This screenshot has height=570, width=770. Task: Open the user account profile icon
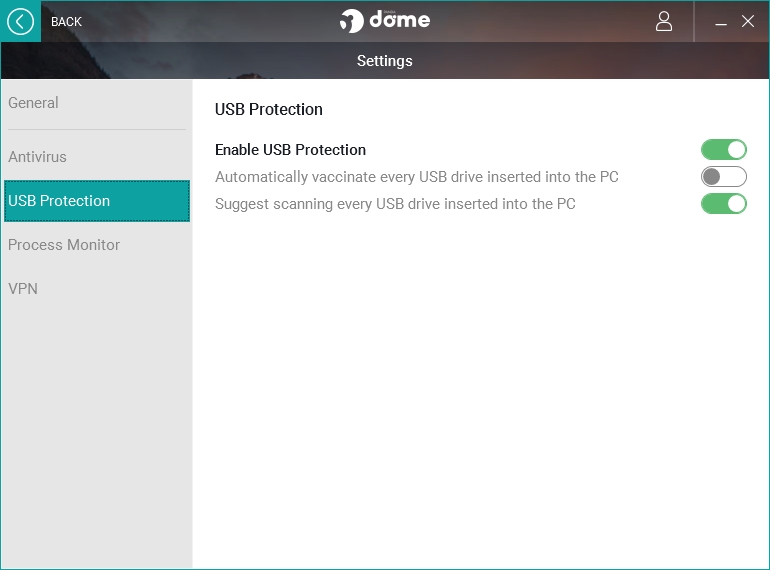(x=664, y=21)
